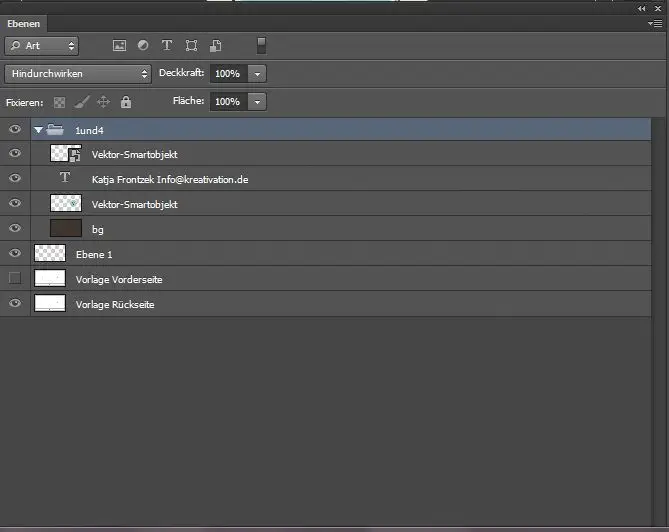
Task: Hide the bg layer
Action: coord(15,228)
